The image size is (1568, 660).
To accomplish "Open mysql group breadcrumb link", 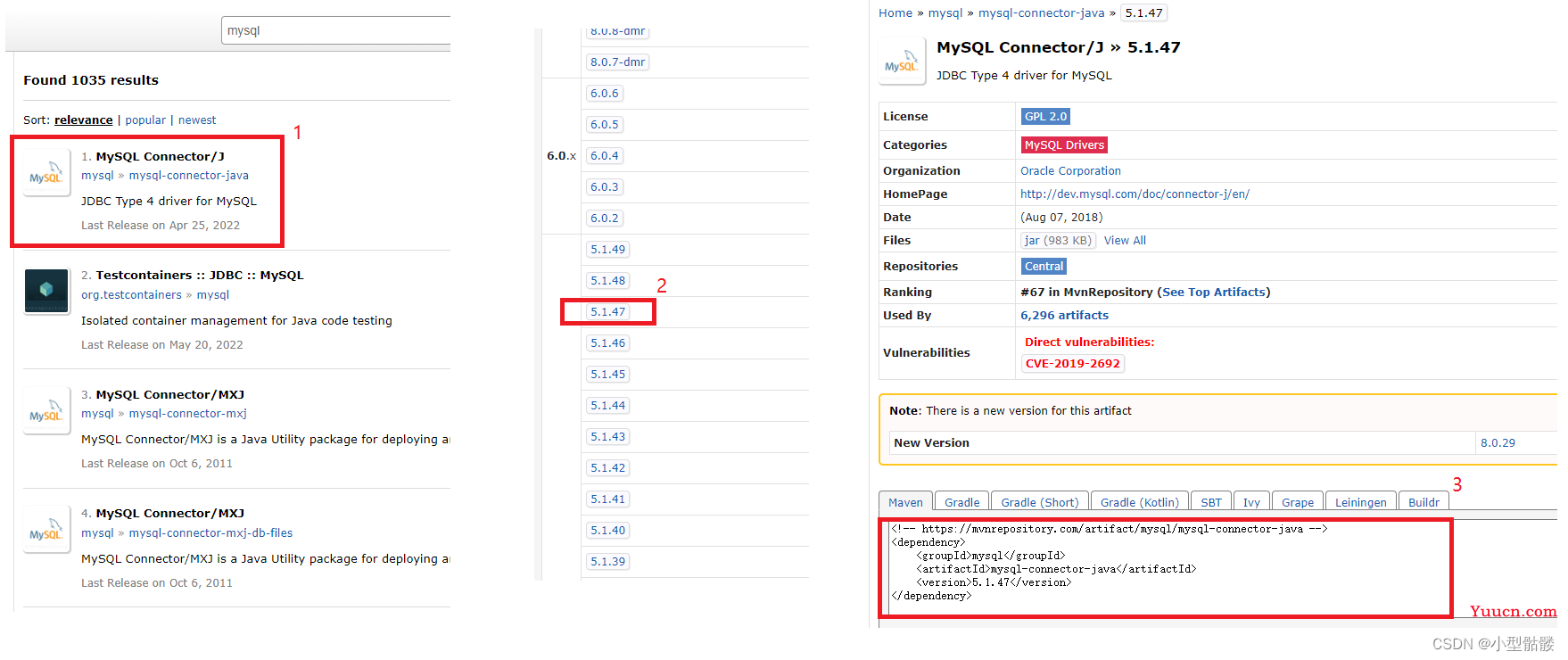I will coord(945,13).
